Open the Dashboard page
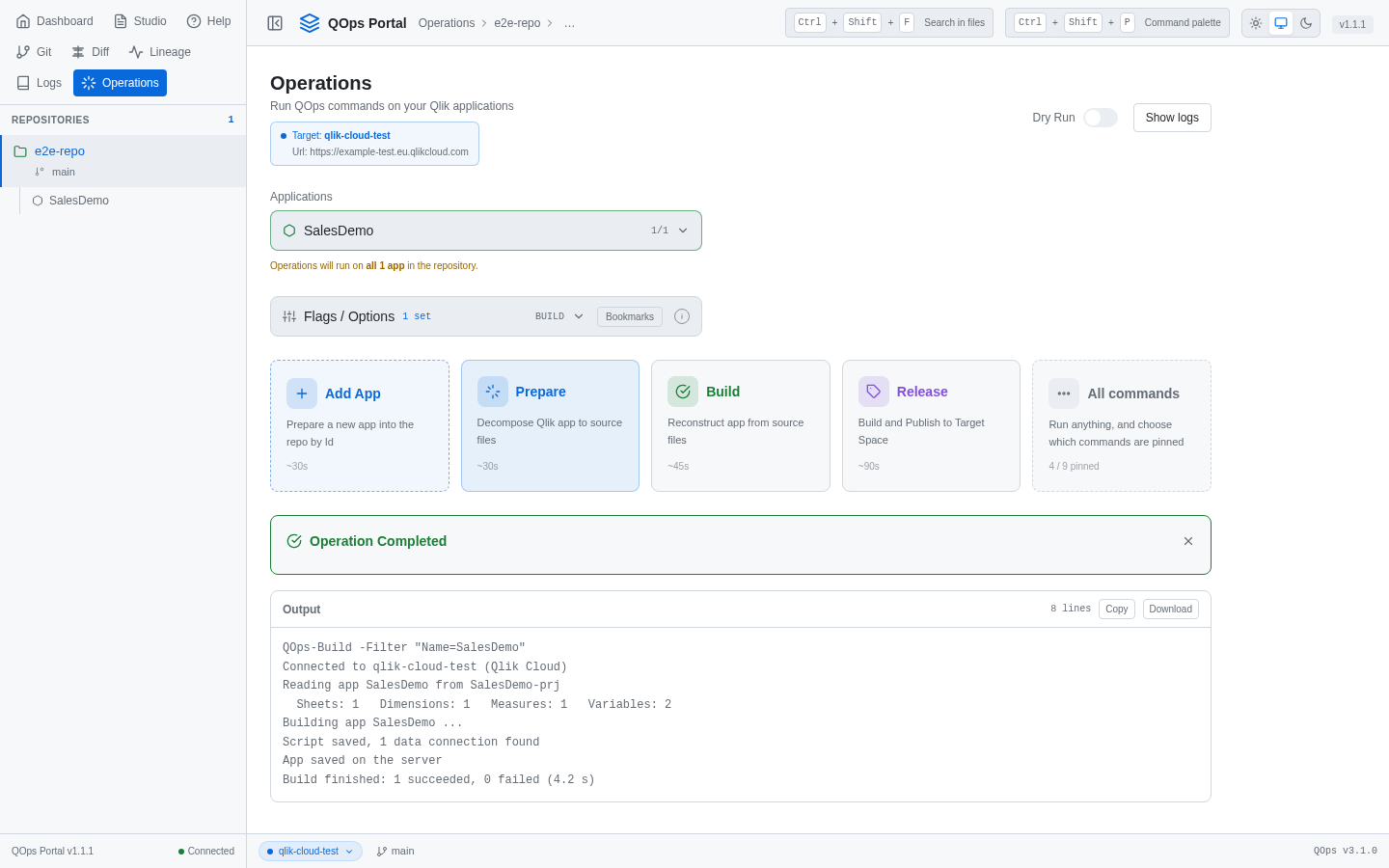1389x868 pixels. click(x=55, y=21)
